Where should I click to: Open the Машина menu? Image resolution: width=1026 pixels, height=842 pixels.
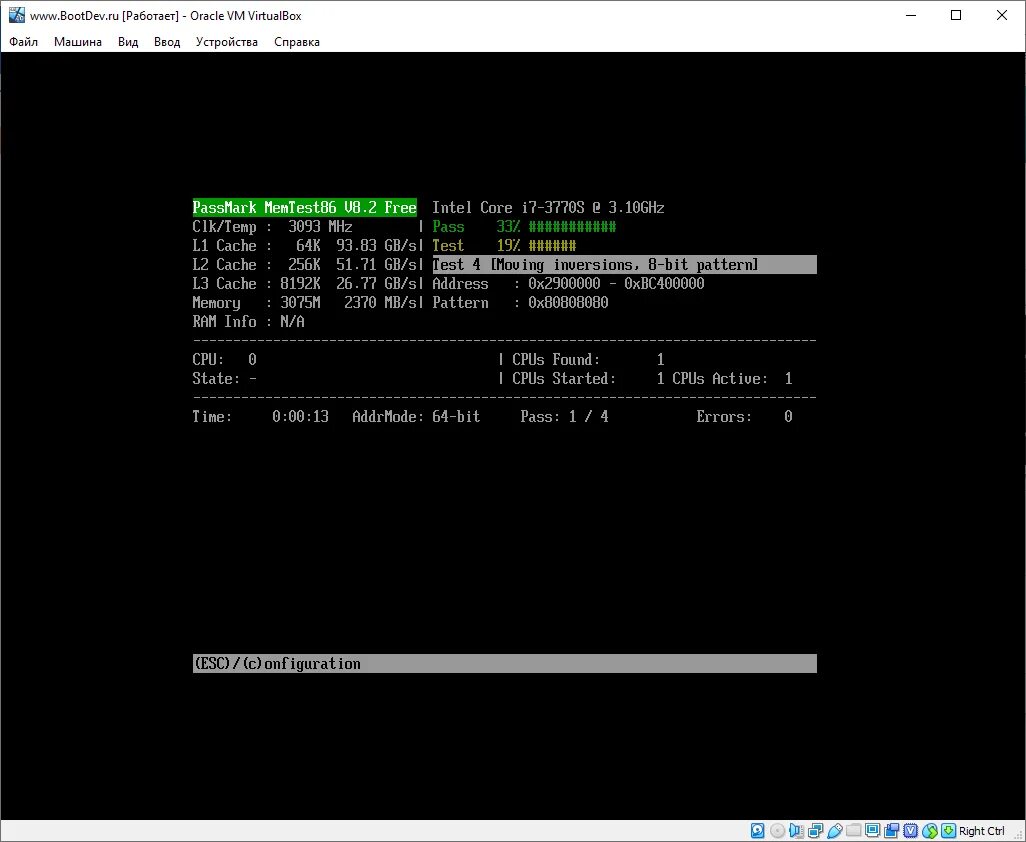click(x=78, y=42)
